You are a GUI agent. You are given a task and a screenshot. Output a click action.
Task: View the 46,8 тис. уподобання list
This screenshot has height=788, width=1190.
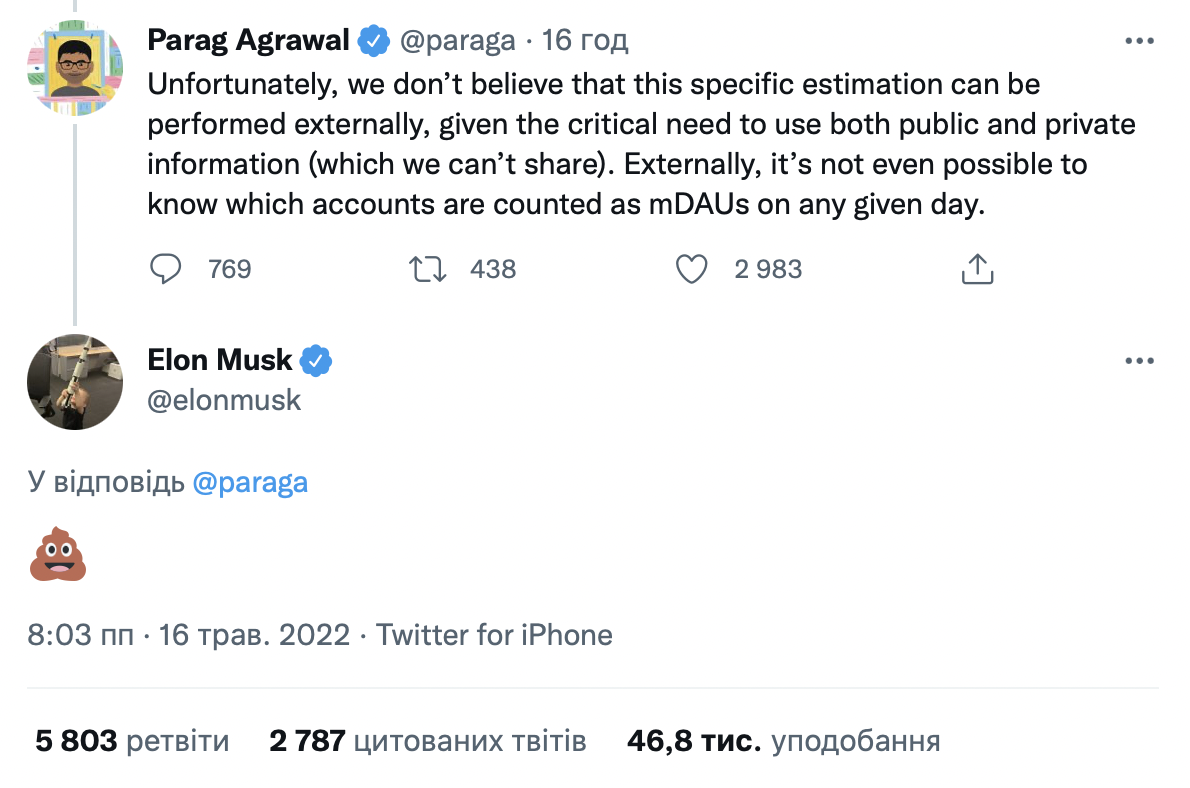(x=783, y=741)
